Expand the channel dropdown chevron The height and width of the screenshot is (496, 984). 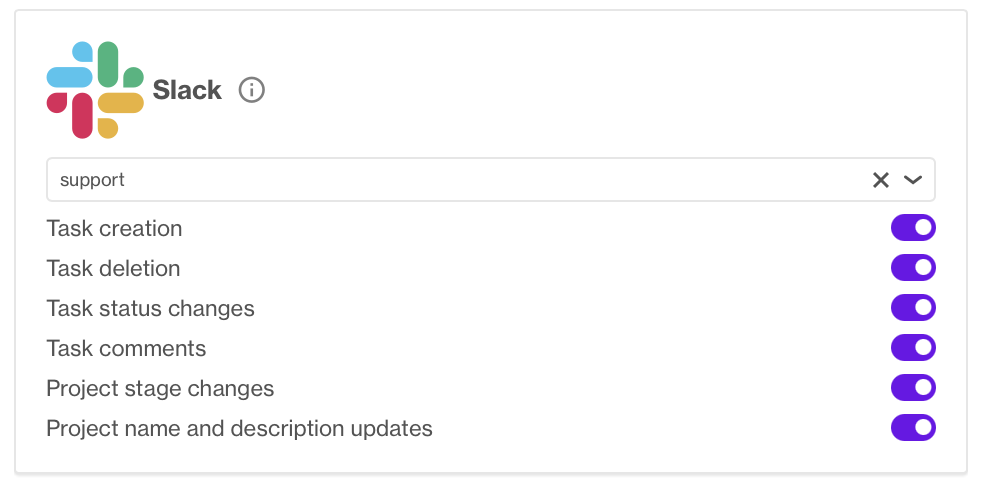tap(912, 180)
